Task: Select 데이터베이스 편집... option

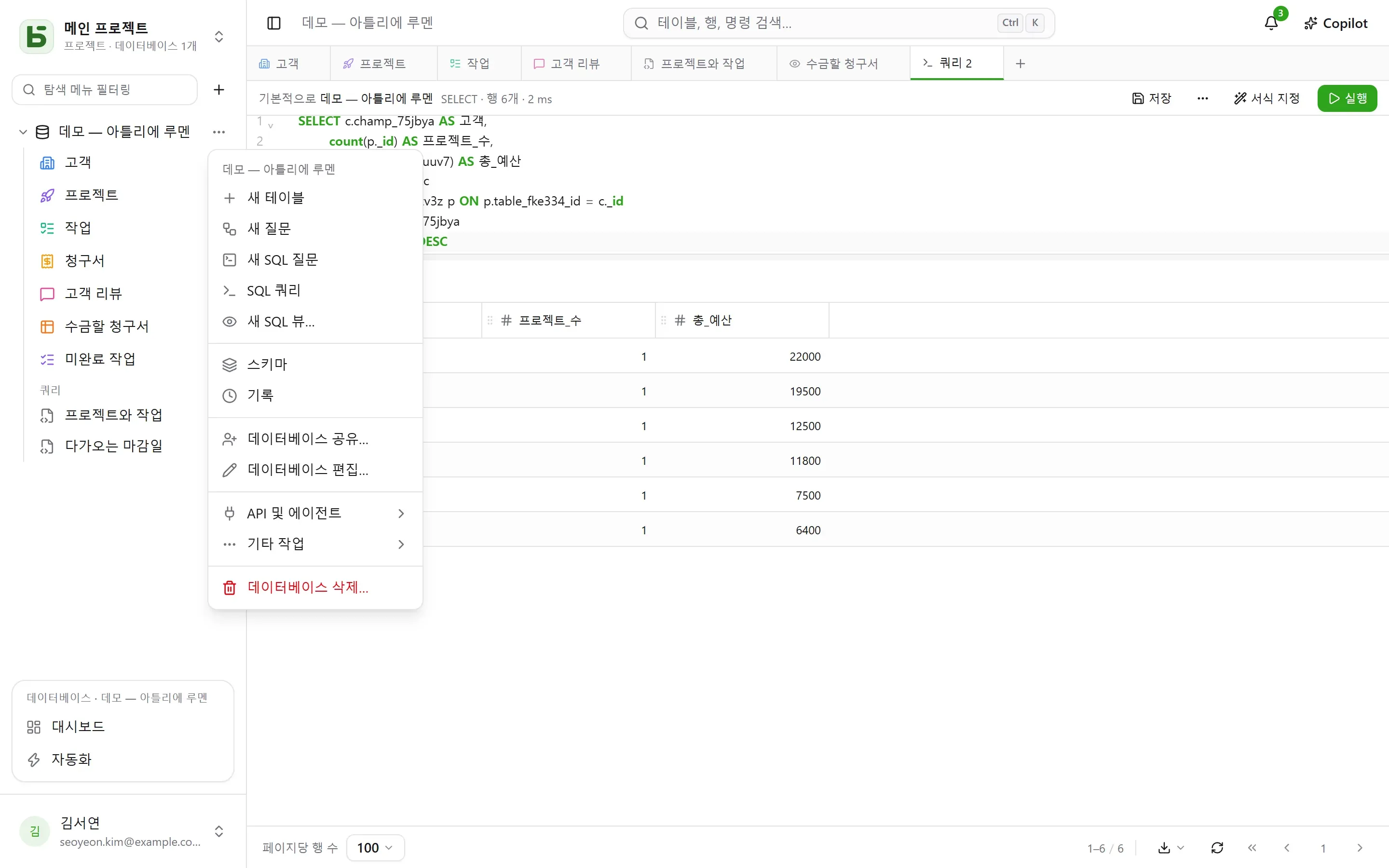Action: [315, 470]
